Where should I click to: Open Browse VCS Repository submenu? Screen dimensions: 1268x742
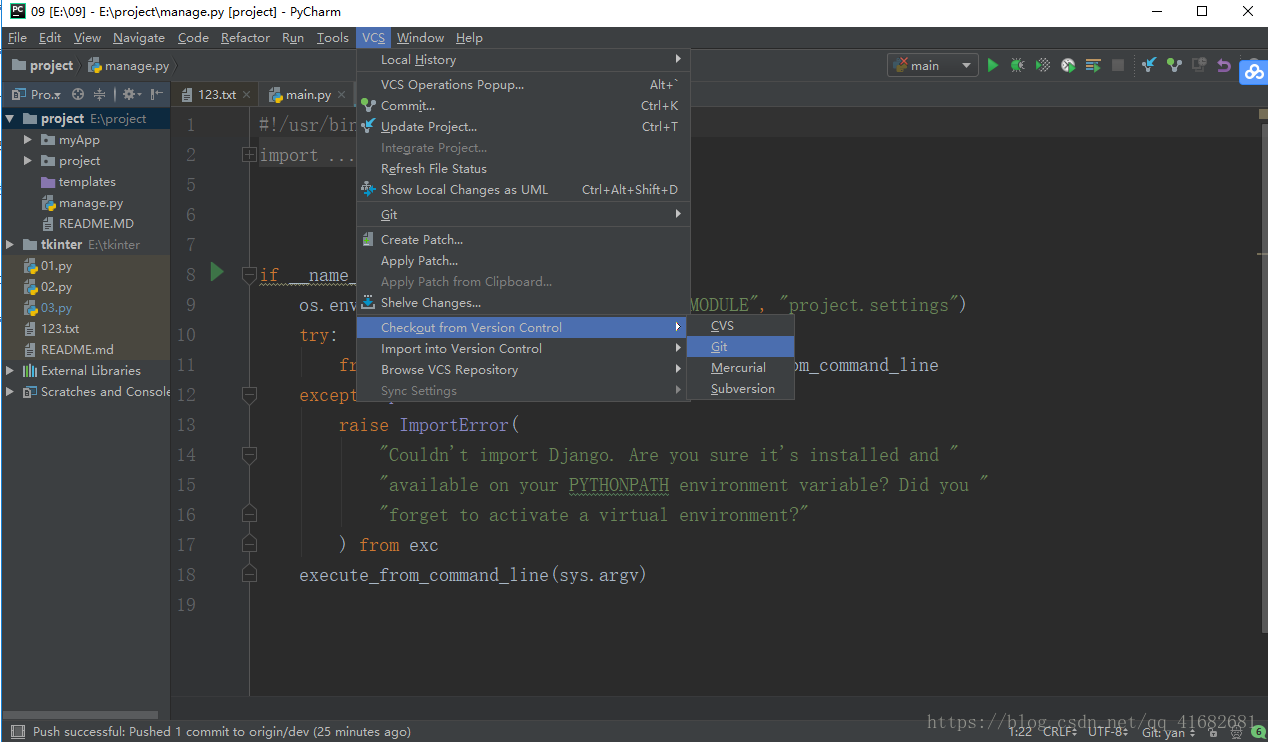[524, 370]
